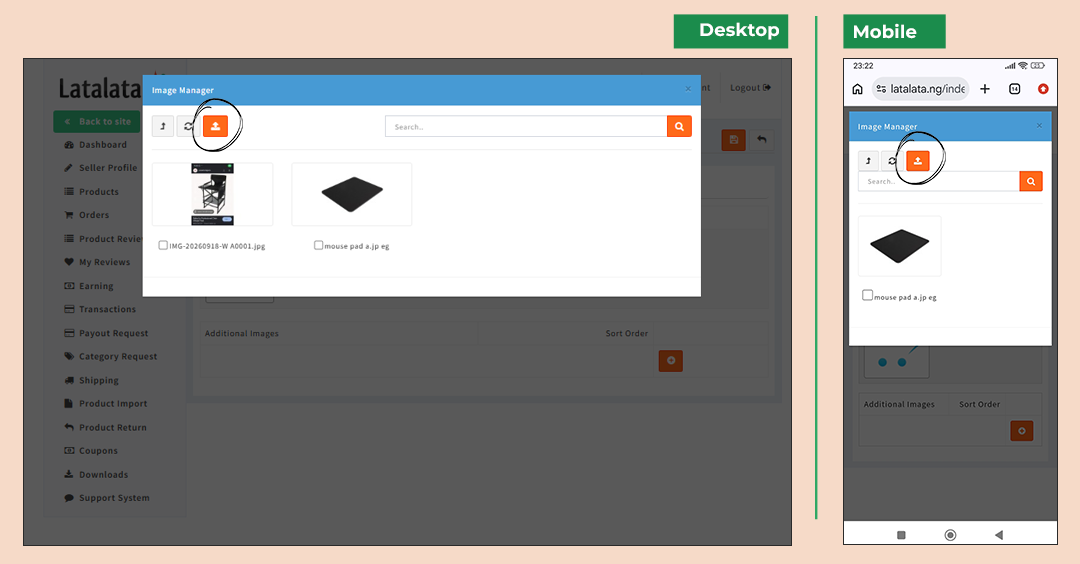Viewport: 1080px width, 564px height.
Task: Select the mobile mouse pad thumbnail
Action: pos(900,247)
